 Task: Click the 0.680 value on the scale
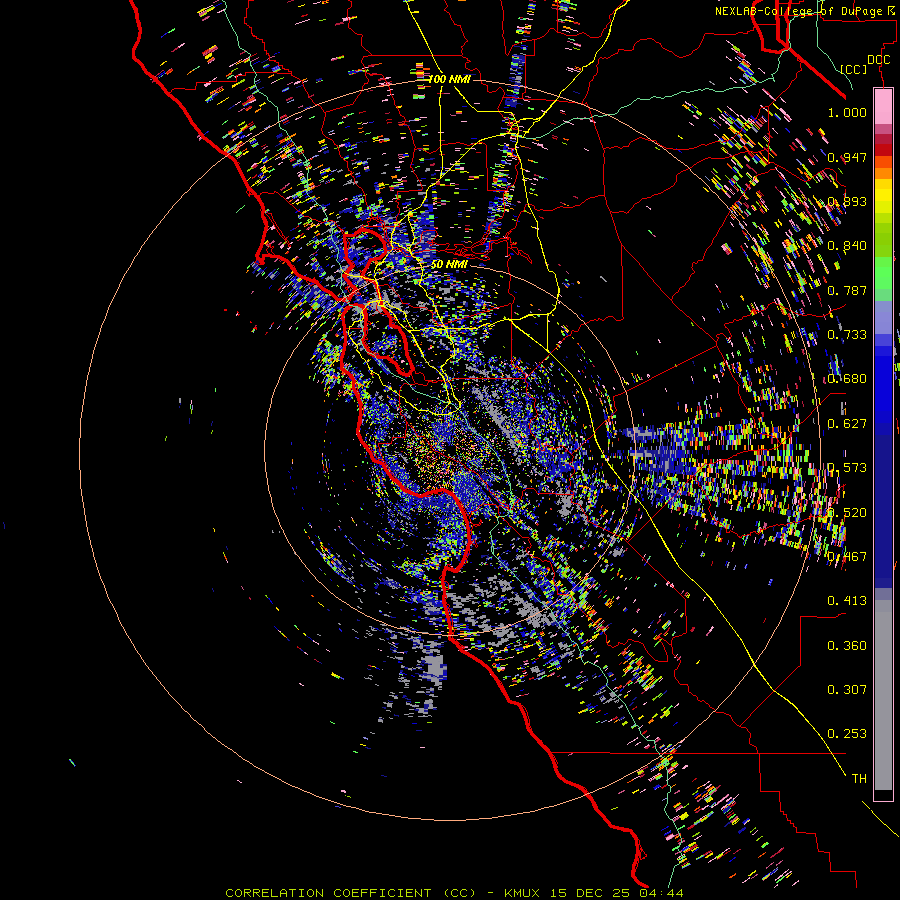847,378
